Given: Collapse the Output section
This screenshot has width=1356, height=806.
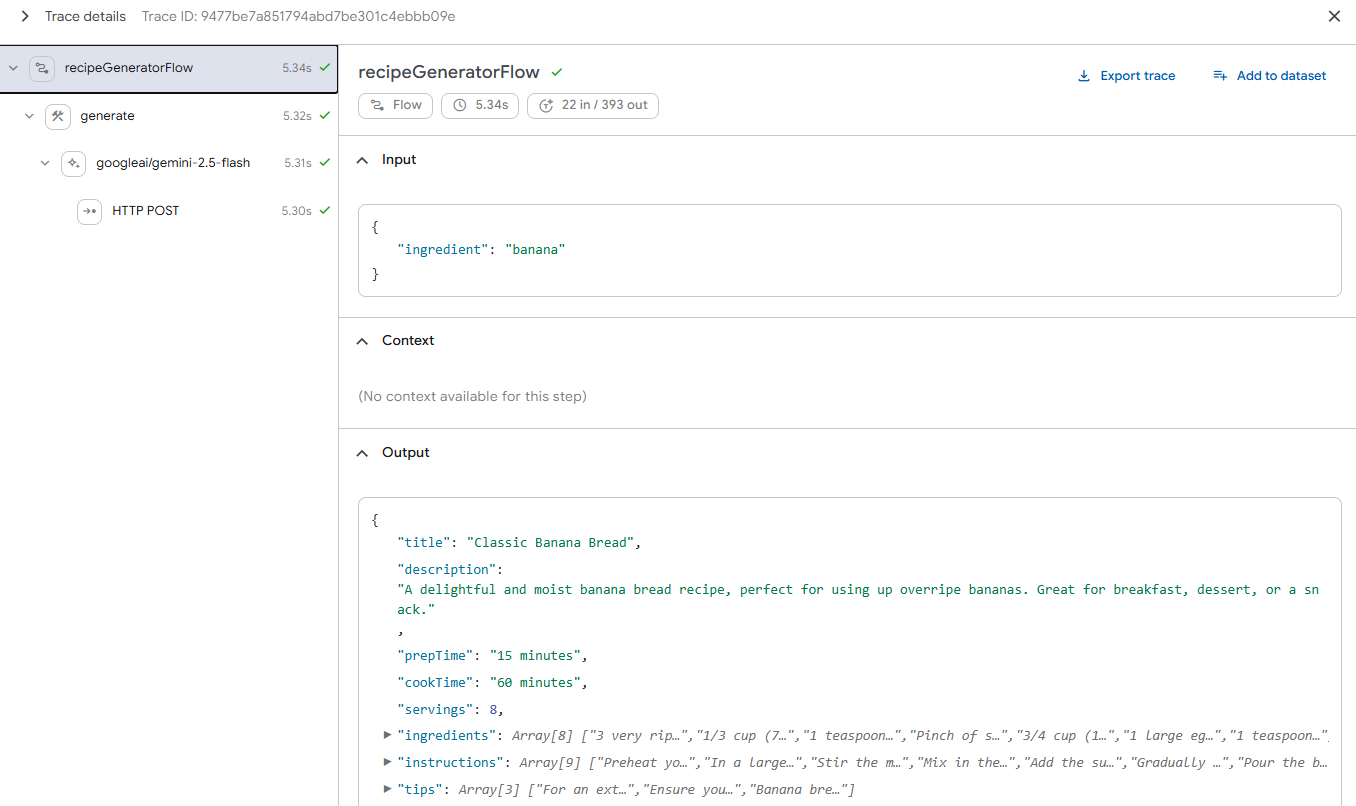Looking at the screenshot, I should click(x=363, y=453).
